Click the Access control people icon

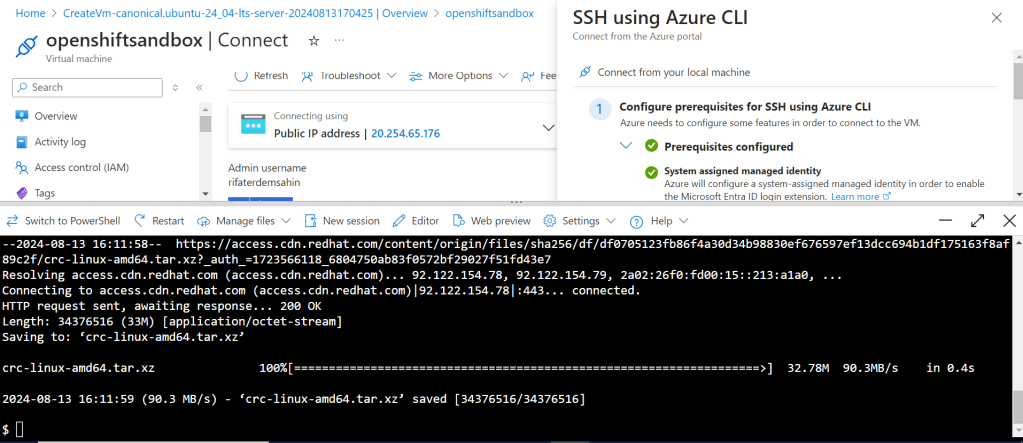(x=22, y=167)
